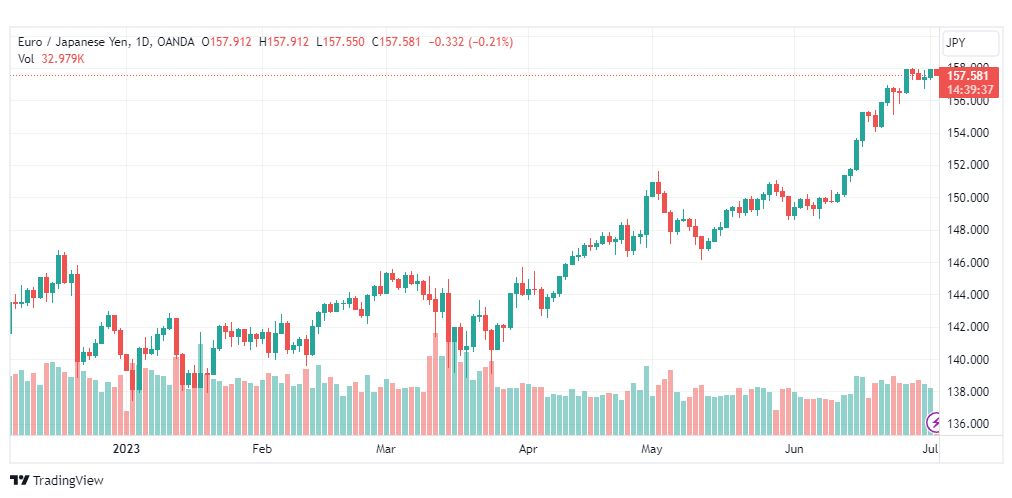
Task: Click the −0.332 (−0.21%) change value
Action: (471, 42)
